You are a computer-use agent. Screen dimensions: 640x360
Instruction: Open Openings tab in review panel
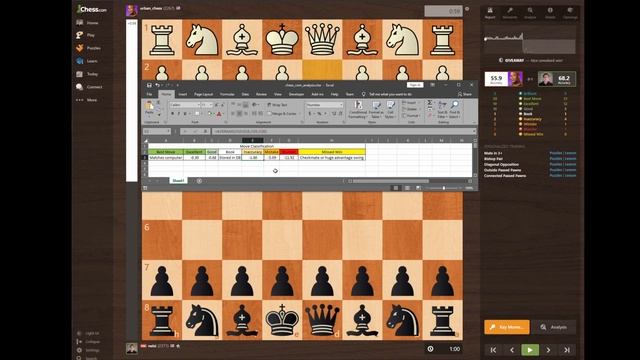(x=570, y=13)
